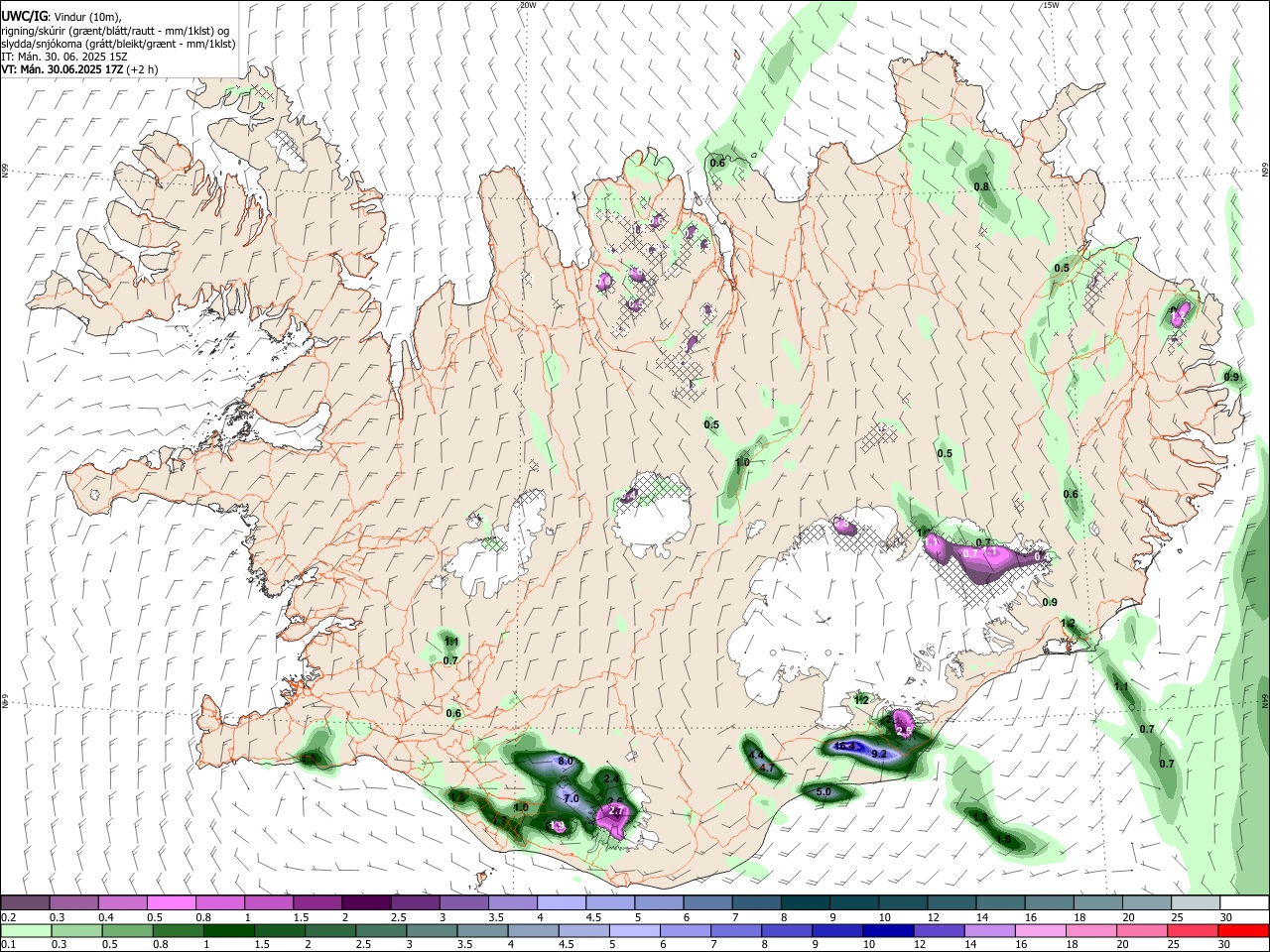Select the bright red swatch after 30
This screenshot has width=1270, height=952.
coord(1242,931)
